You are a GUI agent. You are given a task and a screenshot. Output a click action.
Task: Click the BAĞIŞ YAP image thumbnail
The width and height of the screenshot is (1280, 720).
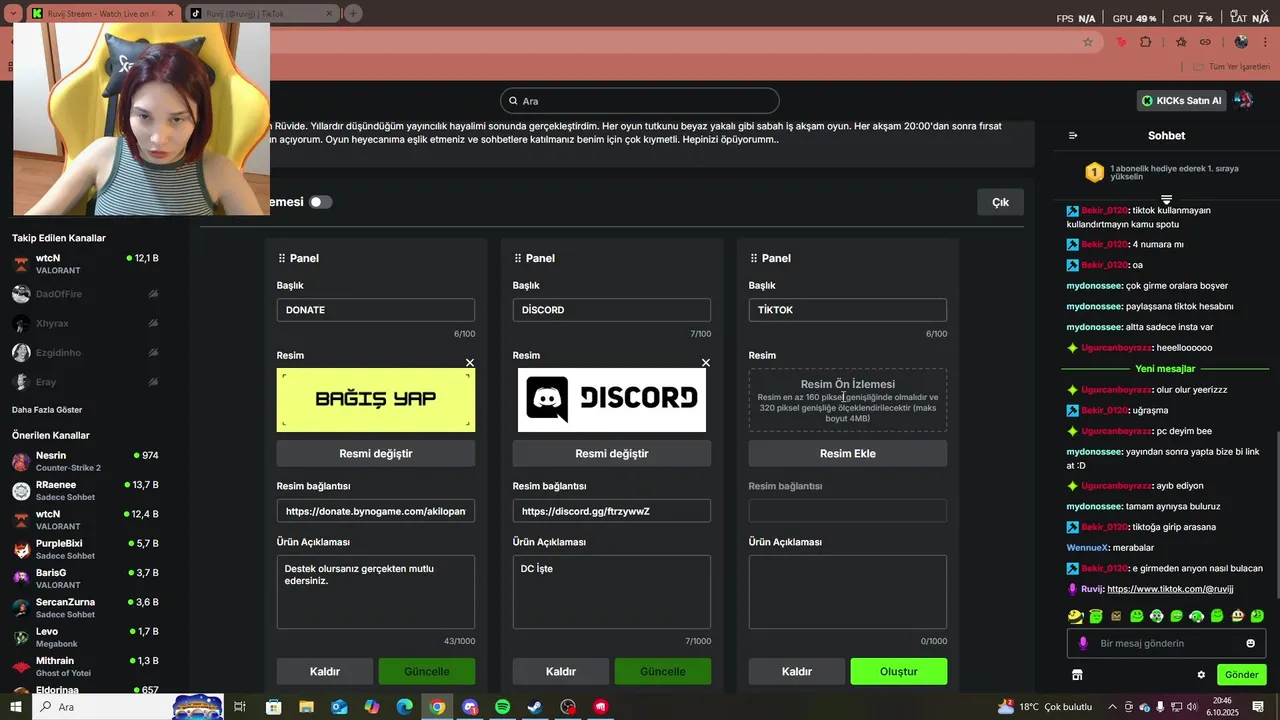click(x=376, y=400)
